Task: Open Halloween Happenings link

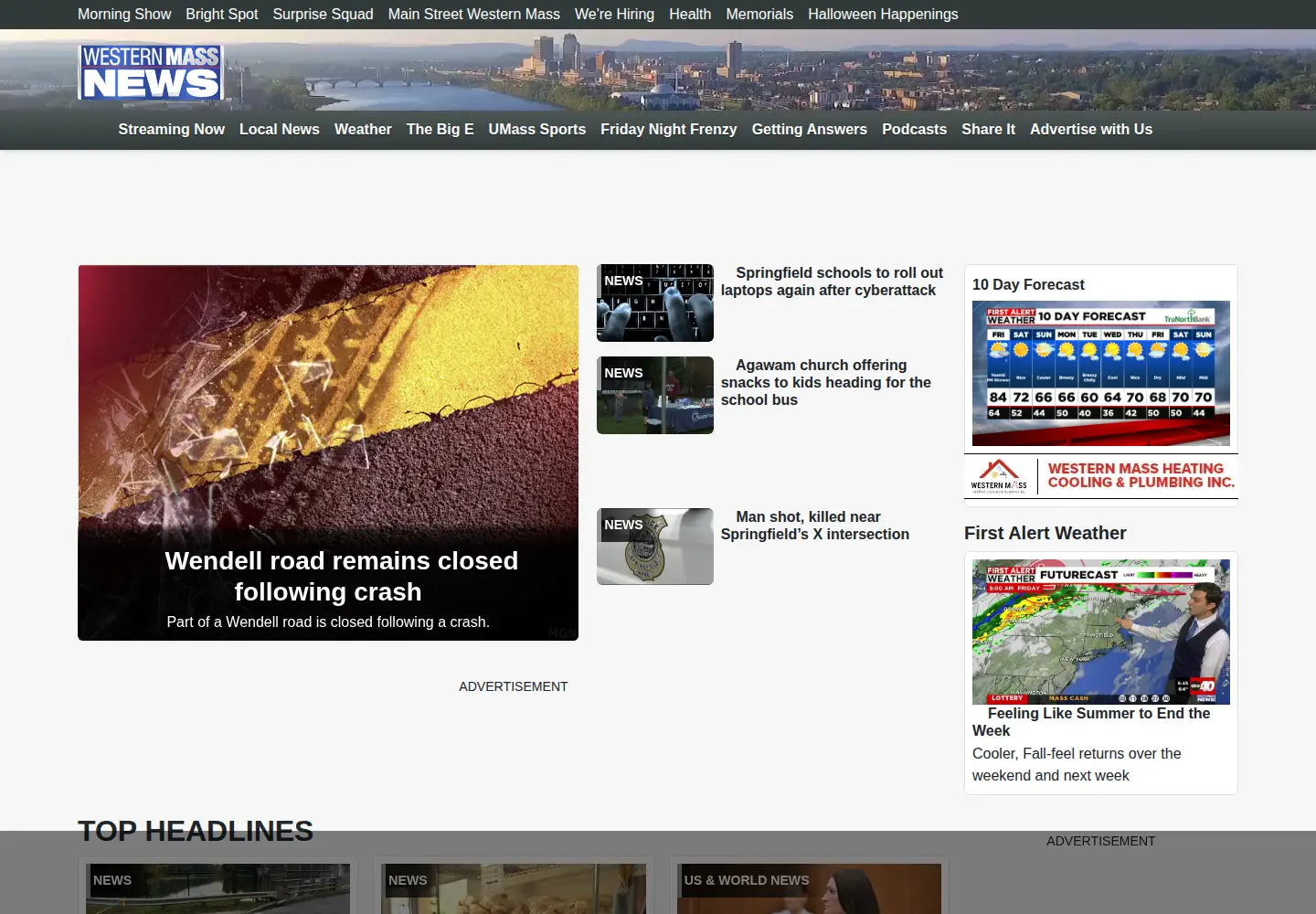Action: point(883,15)
